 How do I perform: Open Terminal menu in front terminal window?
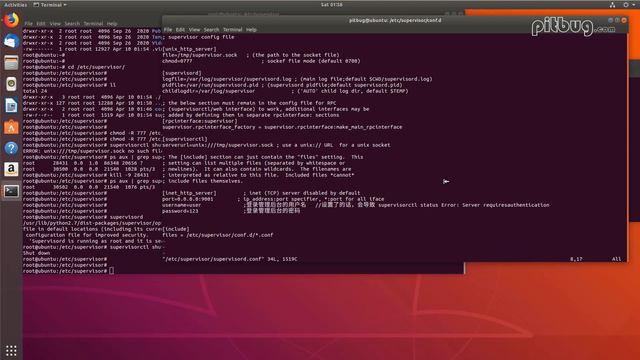pyautogui.click(x=233, y=30)
